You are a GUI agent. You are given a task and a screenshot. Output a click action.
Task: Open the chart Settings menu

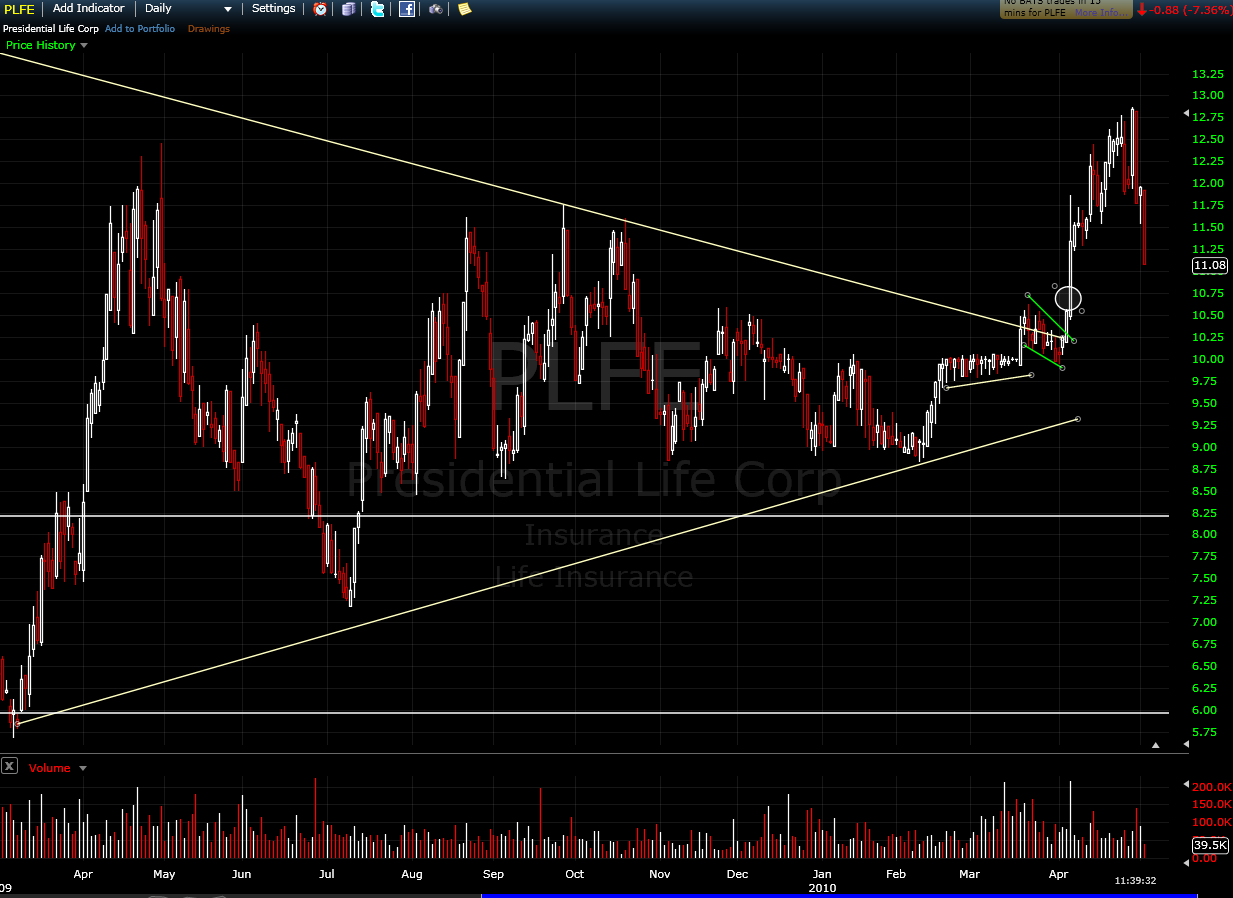(273, 8)
